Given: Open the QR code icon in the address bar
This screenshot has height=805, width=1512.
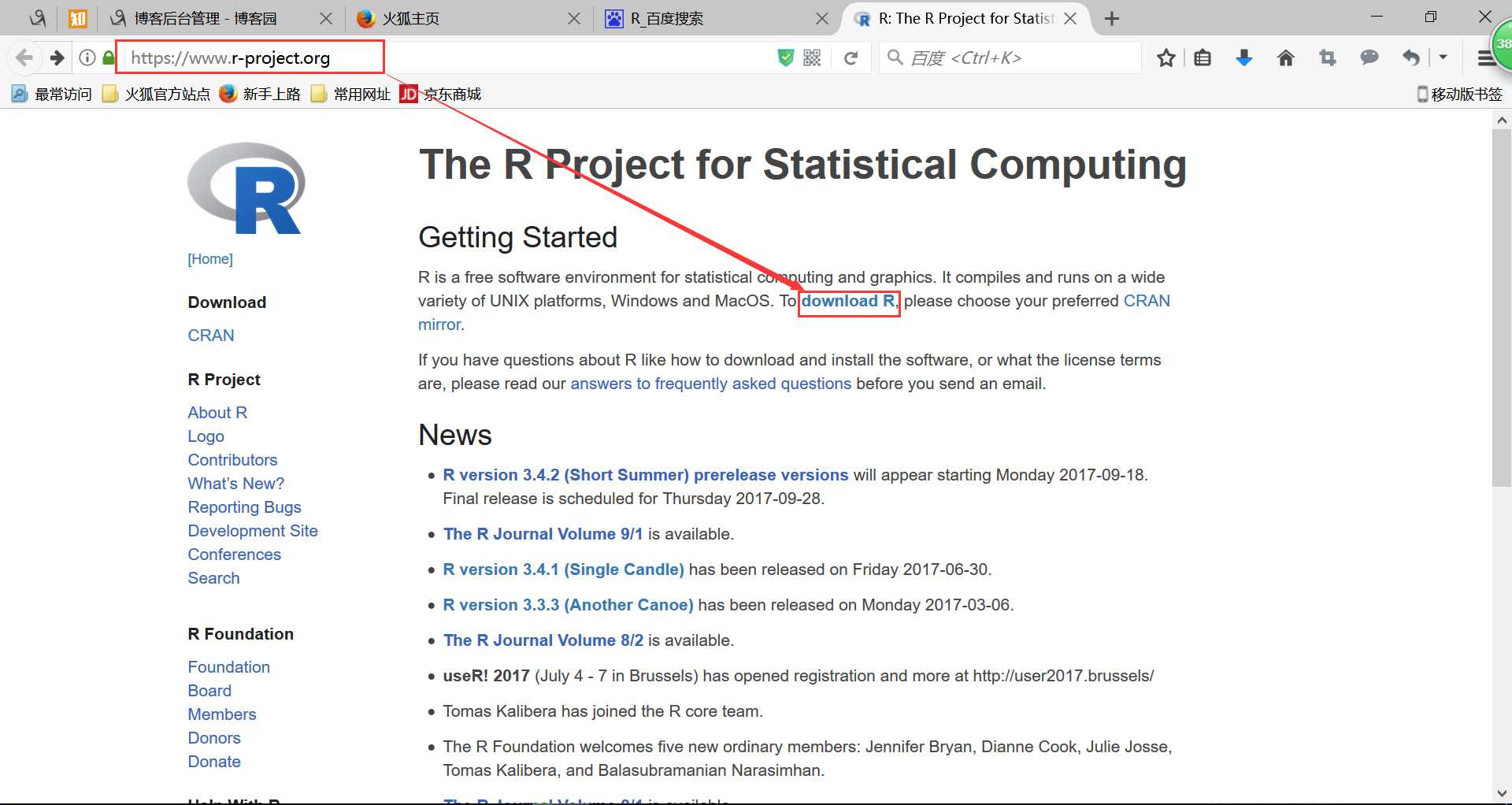Looking at the screenshot, I should (812, 57).
